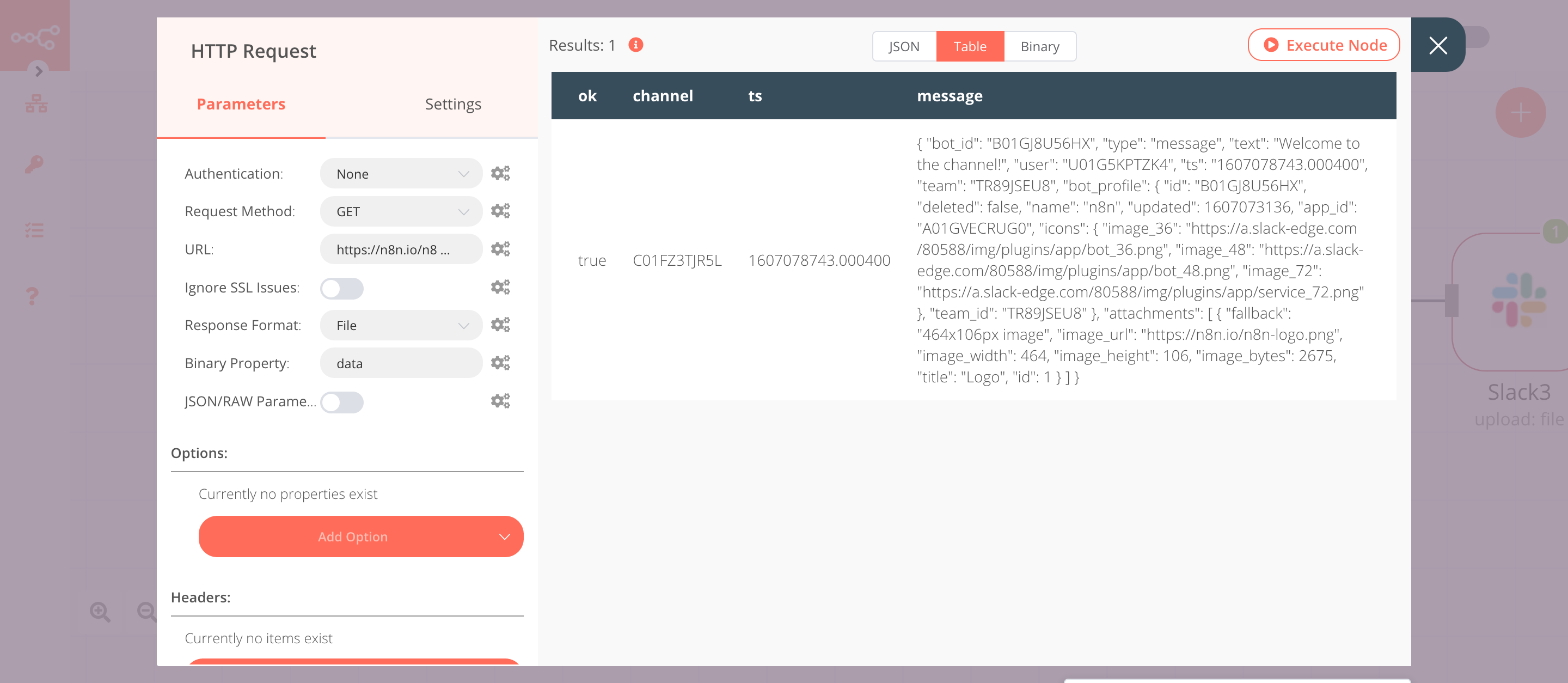Open the gear icon next to URL field
Viewport: 1568px width, 683px height.
point(500,249)
